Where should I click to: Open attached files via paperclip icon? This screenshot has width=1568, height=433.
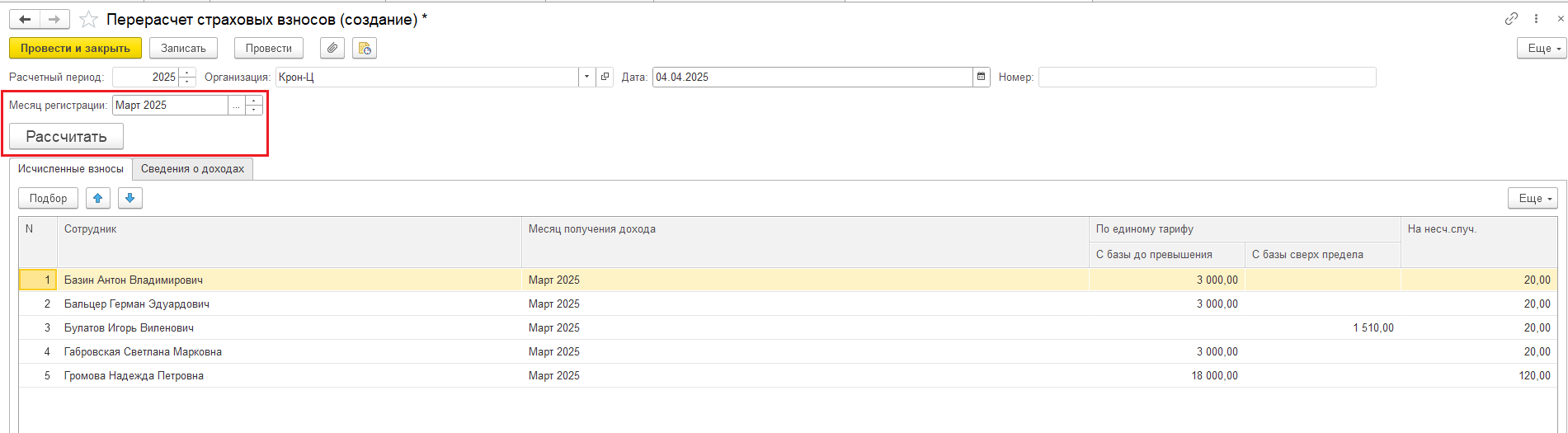[332, 49]
